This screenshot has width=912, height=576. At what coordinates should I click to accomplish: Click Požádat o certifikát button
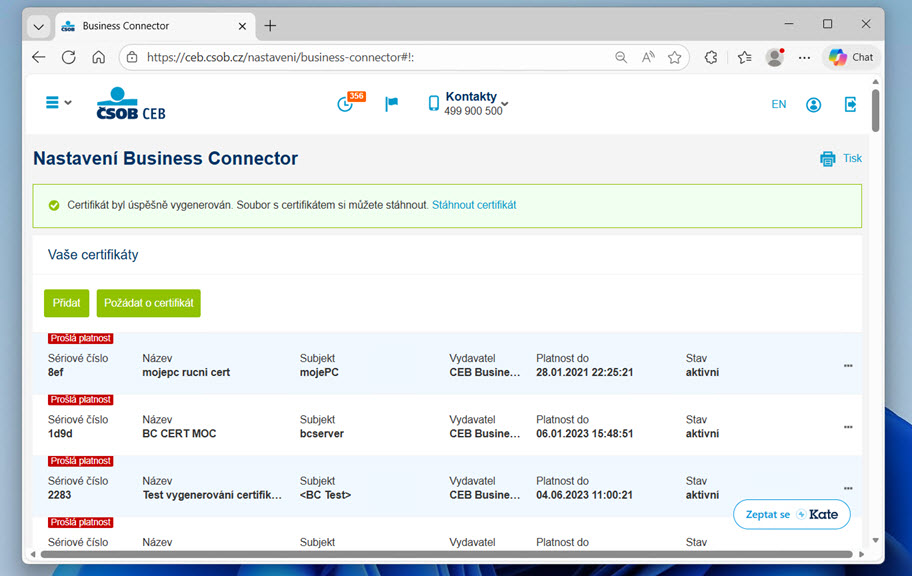coord(148,303)
